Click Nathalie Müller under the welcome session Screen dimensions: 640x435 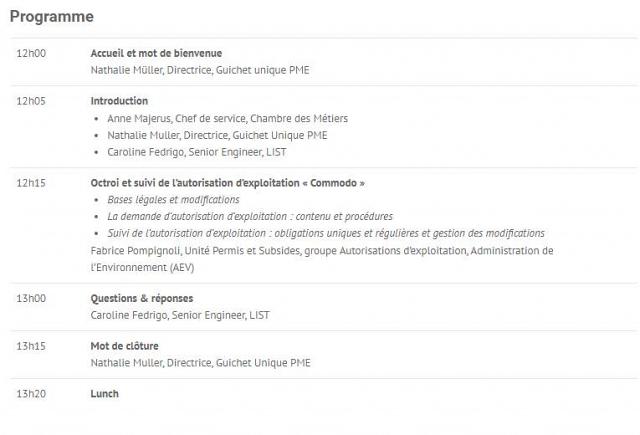200,70
